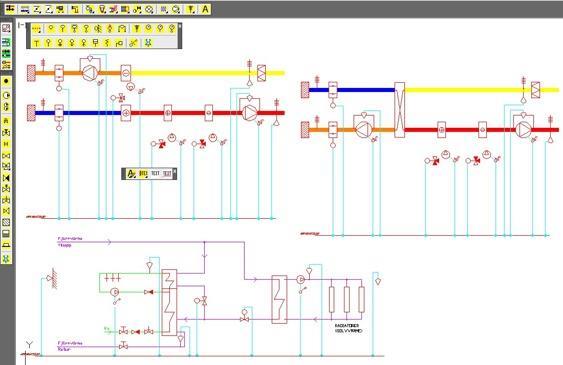Click the RADIATORES label in lower diagram

(346, 326)
